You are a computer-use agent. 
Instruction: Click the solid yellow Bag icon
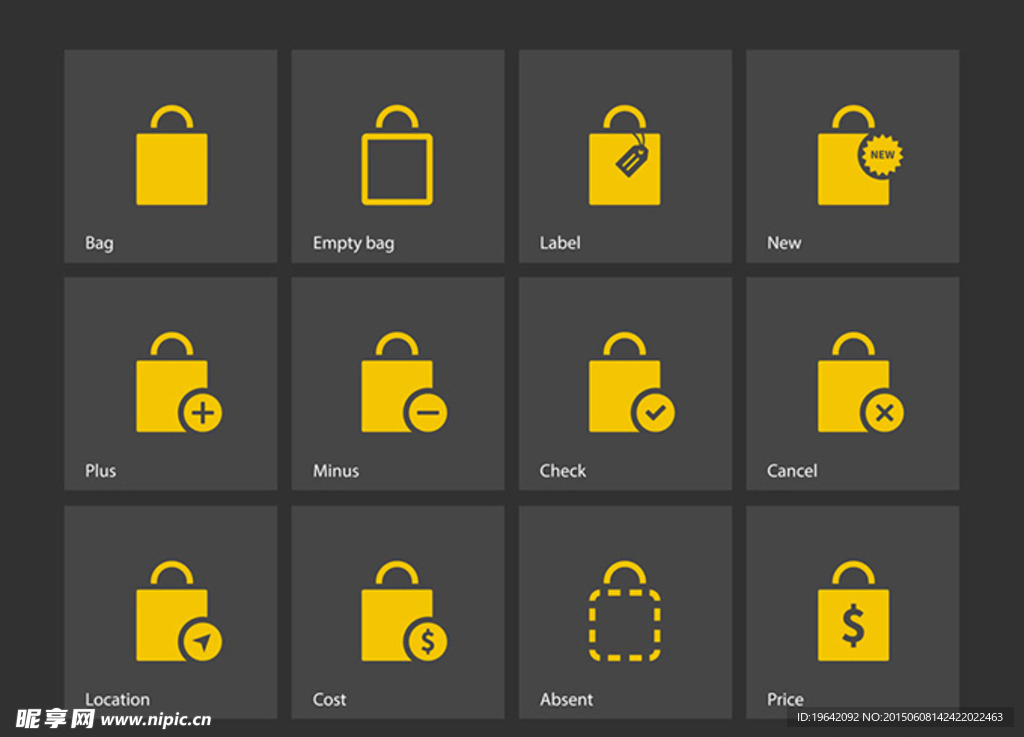172,155
